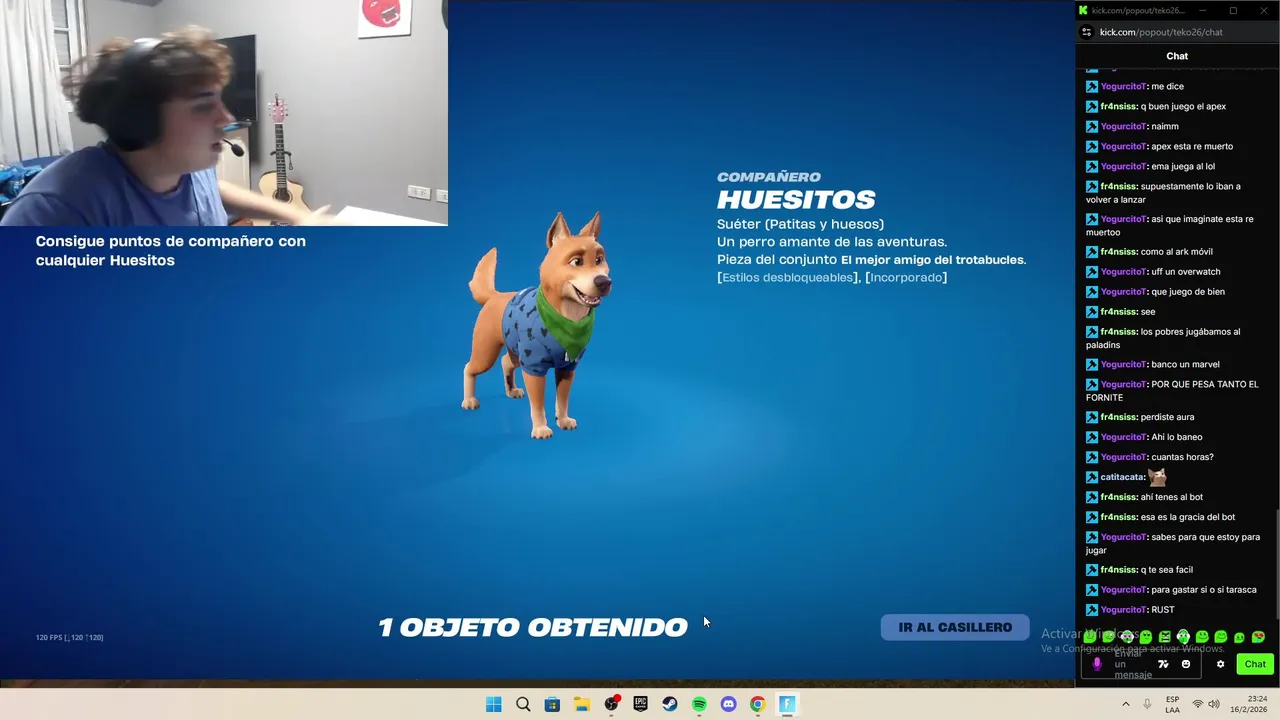Click the chat message 'banco un marvel'
This screenshot has height=720, width=1280.
click(1185, 364)
